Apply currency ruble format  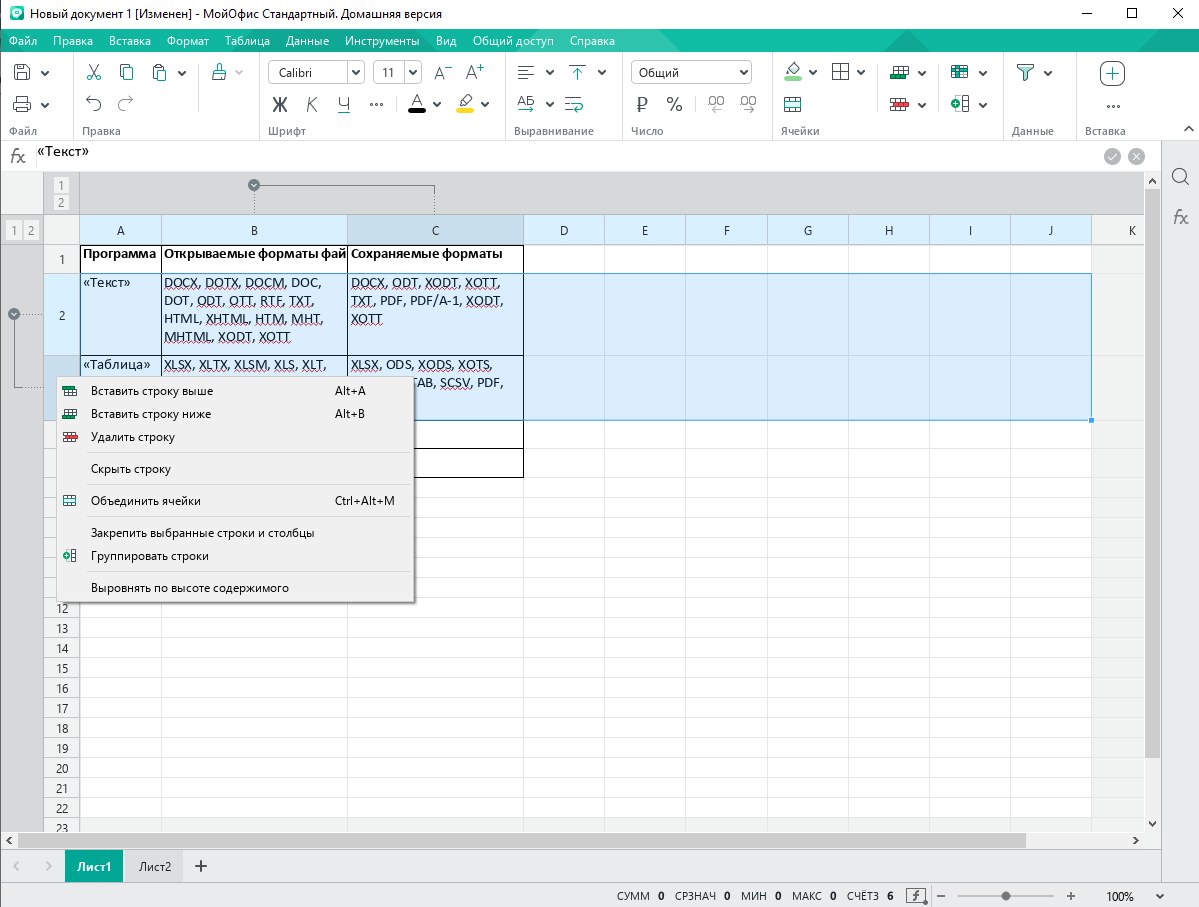pyautogui.click(x=642, y=105)
